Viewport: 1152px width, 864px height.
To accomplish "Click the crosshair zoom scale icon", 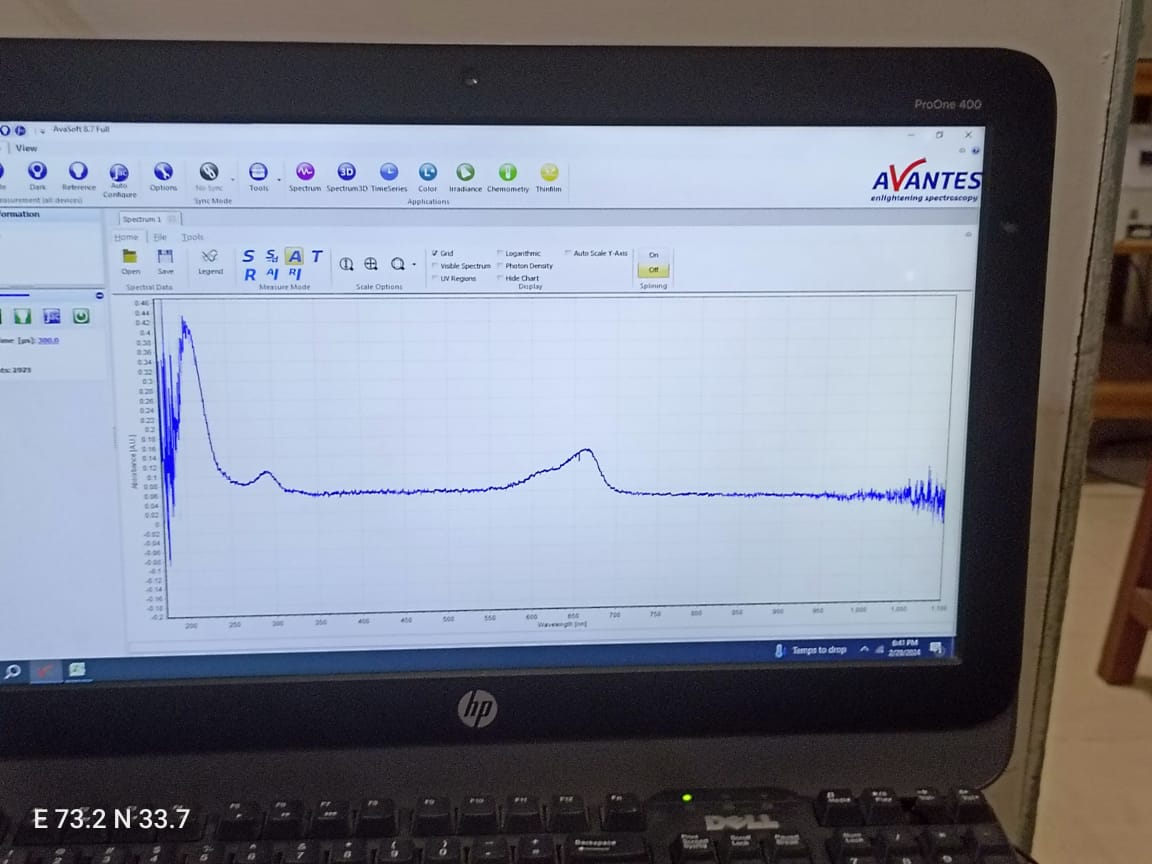I will click(x=371, y=264).
